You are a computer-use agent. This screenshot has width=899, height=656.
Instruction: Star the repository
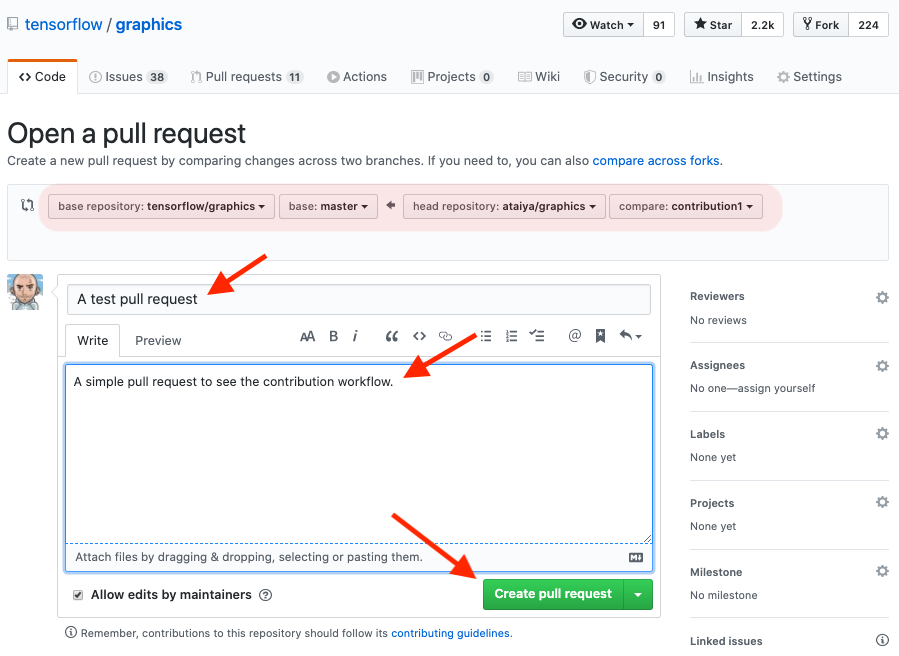[x=712, y=25]
